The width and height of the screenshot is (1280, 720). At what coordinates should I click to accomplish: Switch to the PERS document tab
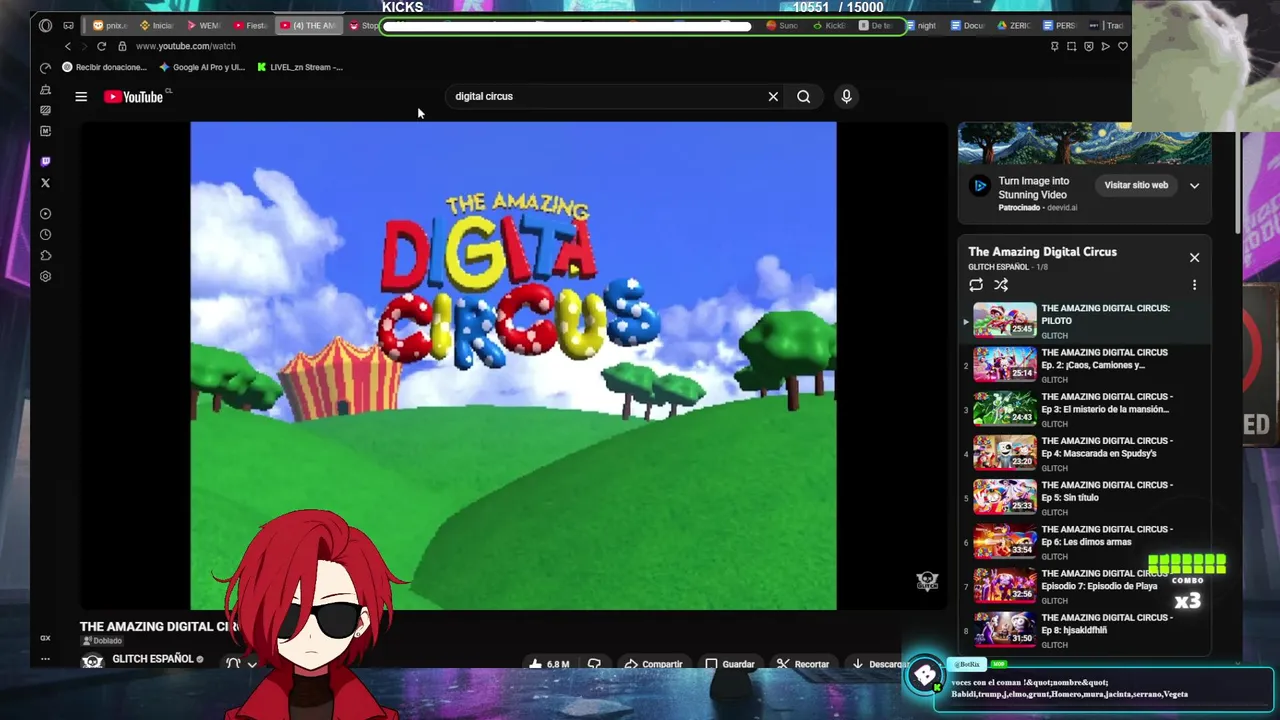click(x=1061, y=25)
